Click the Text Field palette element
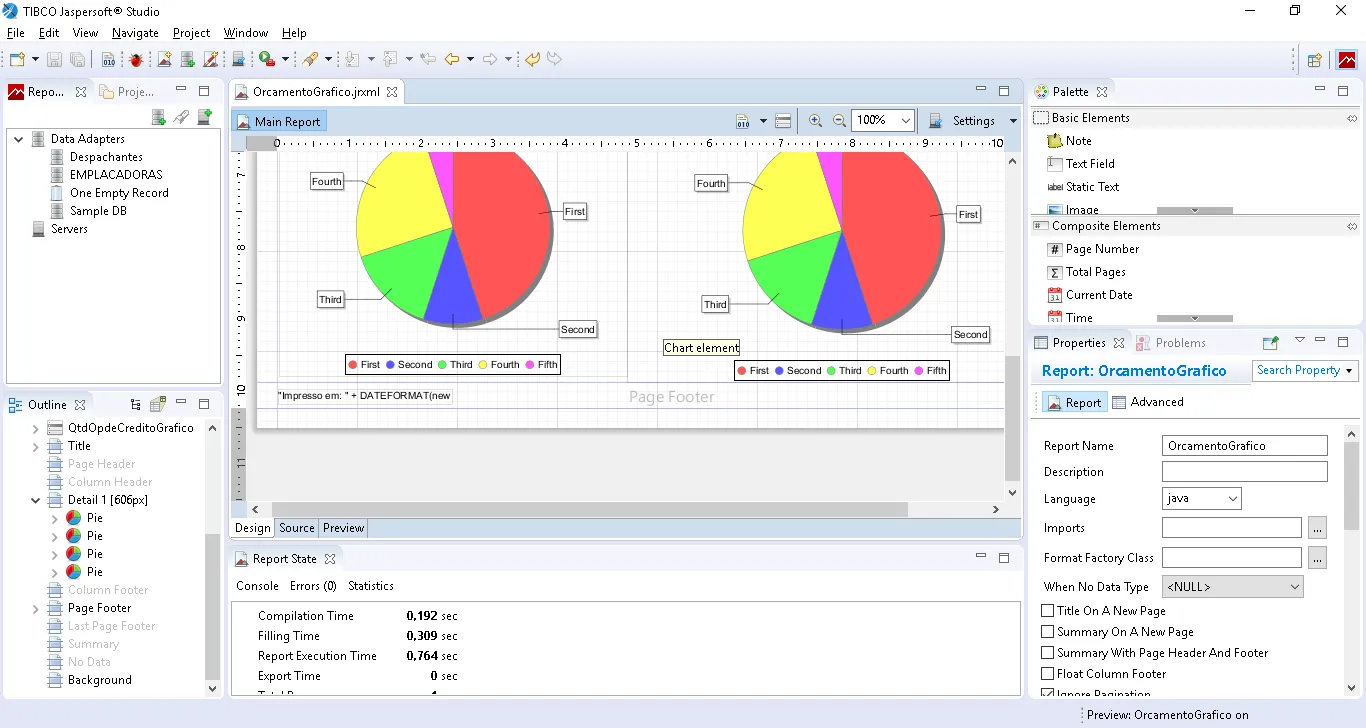Viewport: 1366px width, 728px height. pos(1089,164)
